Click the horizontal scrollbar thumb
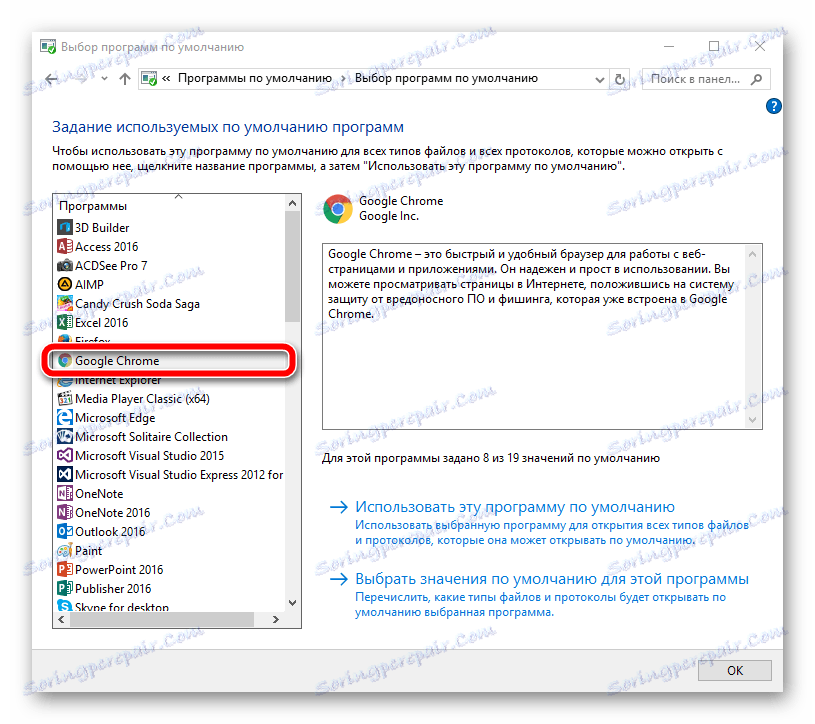 (162, 620)
